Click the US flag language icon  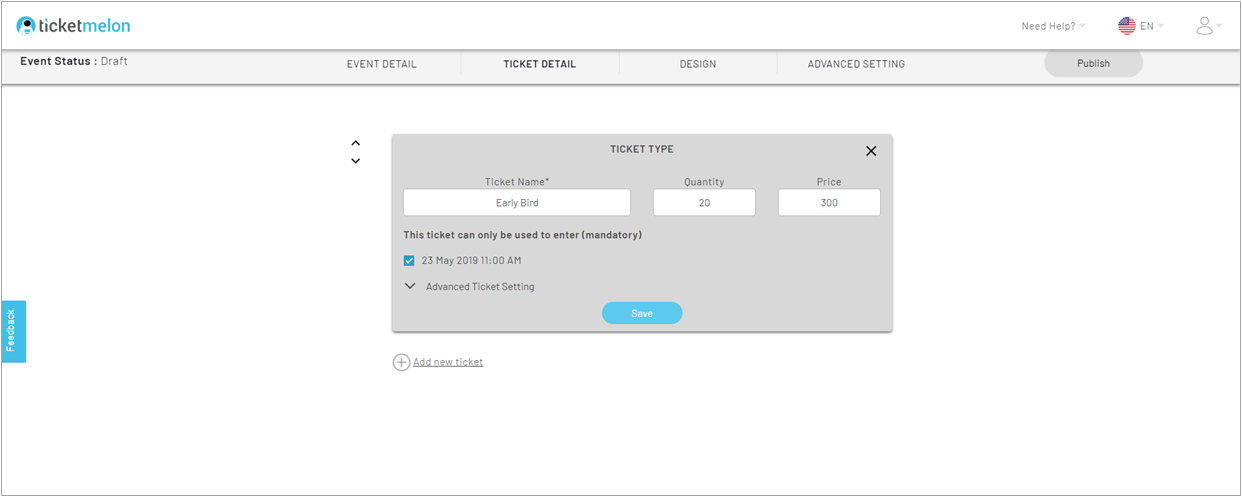point(1127,26)
